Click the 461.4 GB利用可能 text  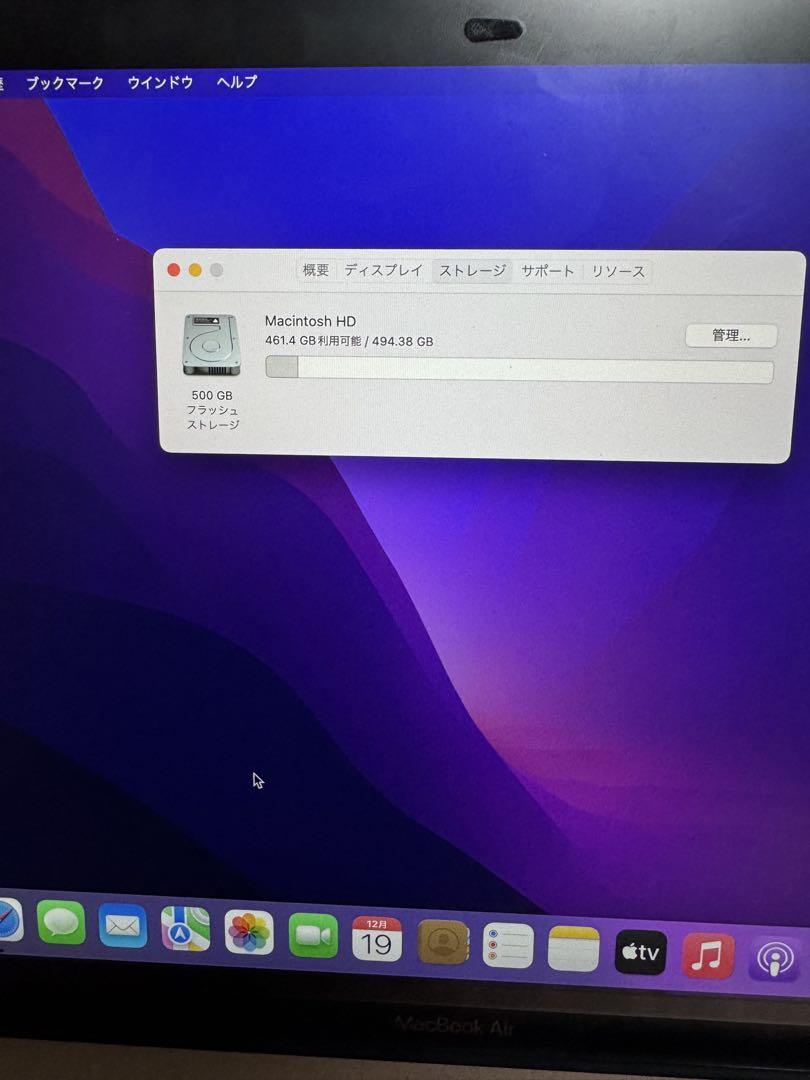click(313, 340)
